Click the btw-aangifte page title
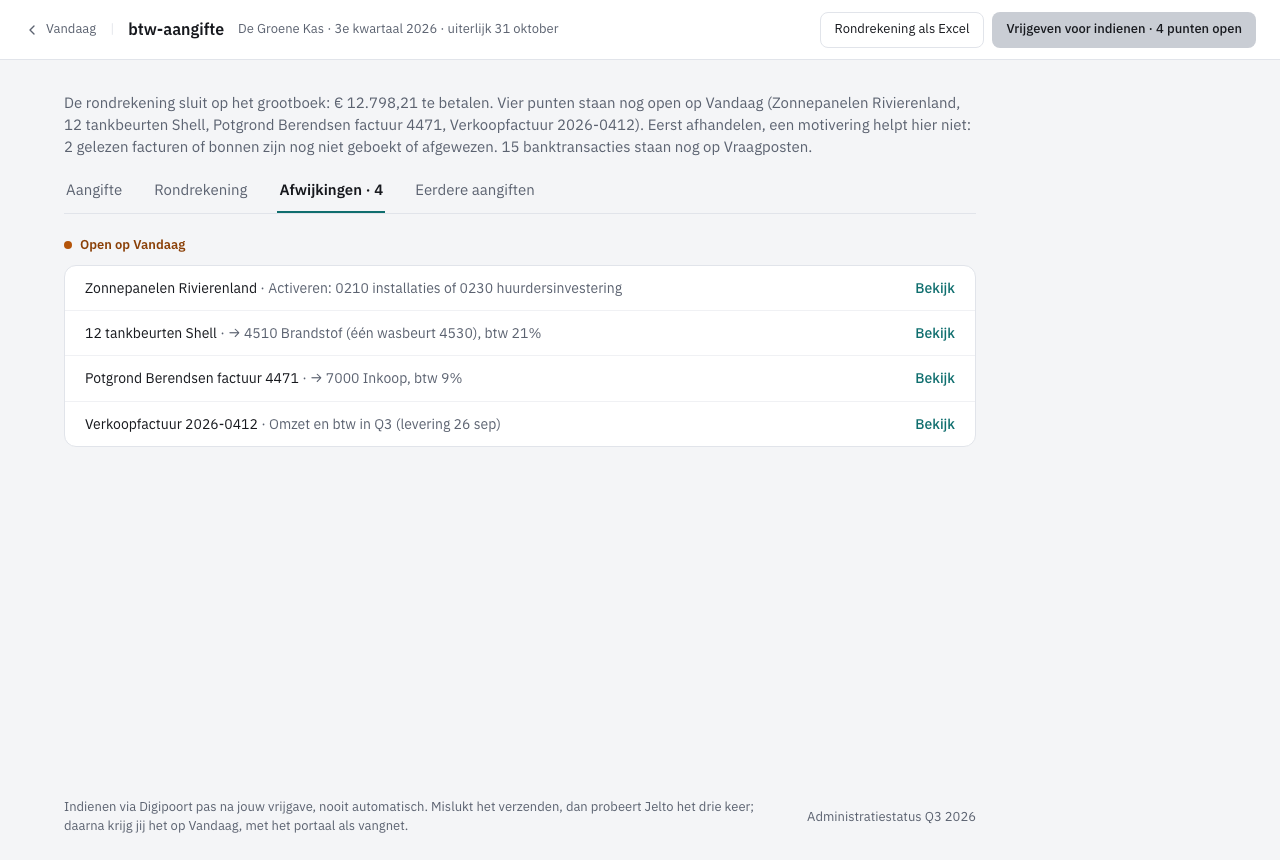This screenshot has width=1280, height=860. (176, 29)
